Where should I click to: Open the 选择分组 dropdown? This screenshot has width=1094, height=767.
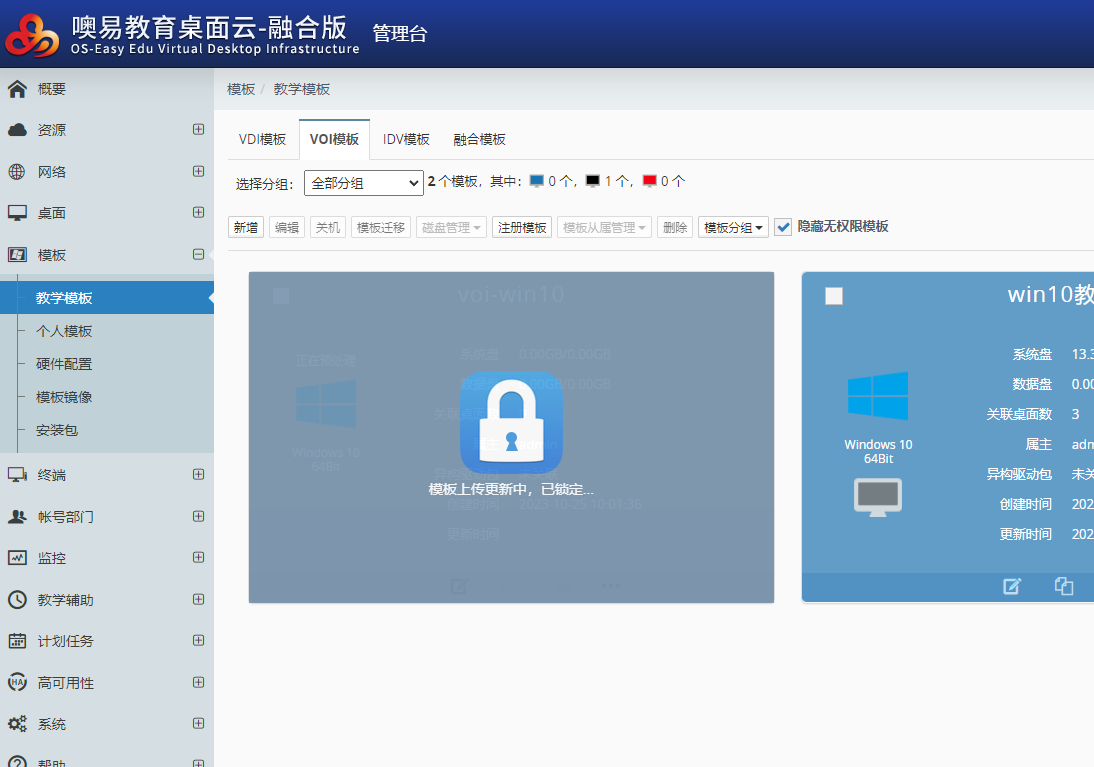[x=363, y=183]
